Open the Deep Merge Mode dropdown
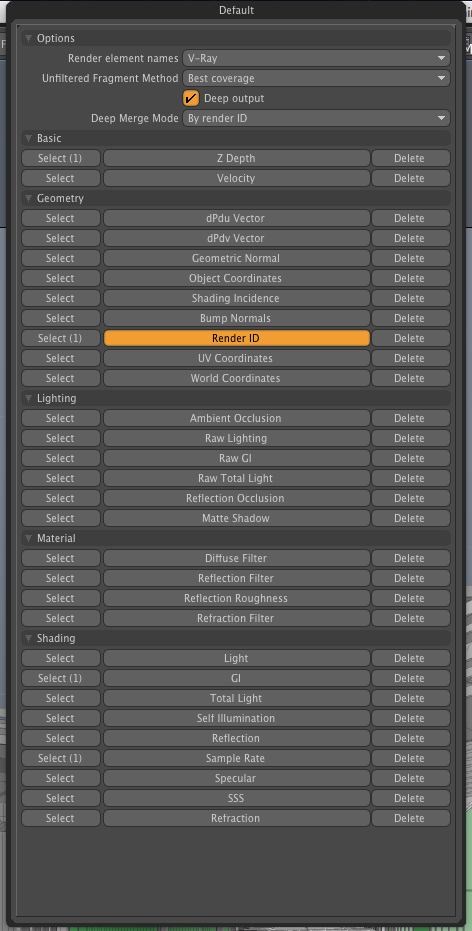This screenshot has height=931, width=472. point(316,118)
